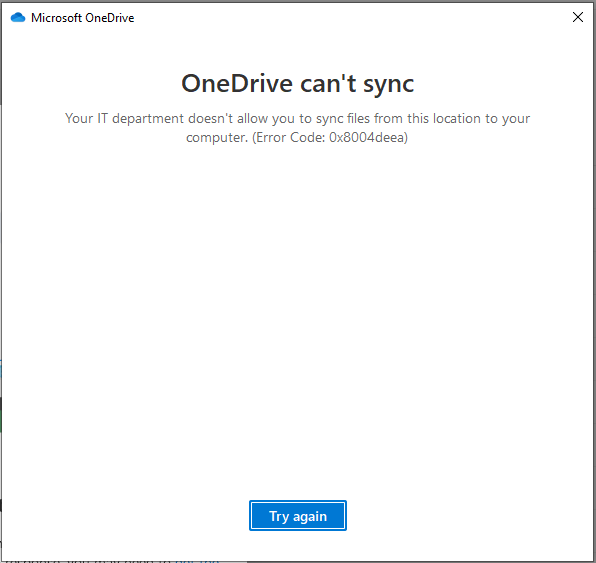Click the Try again button
The width and height of the screenshot is (596, 563).
(x=298, y=515)
